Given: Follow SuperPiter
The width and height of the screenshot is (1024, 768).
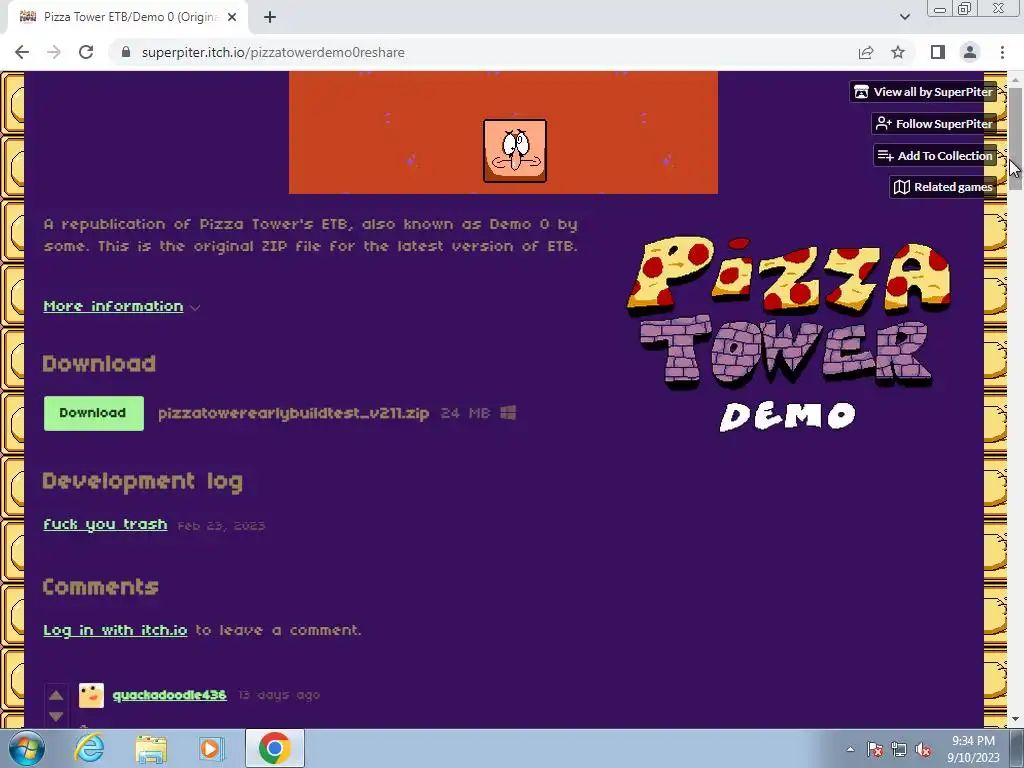Looking at the screenshot, I should tap(934, 124).
